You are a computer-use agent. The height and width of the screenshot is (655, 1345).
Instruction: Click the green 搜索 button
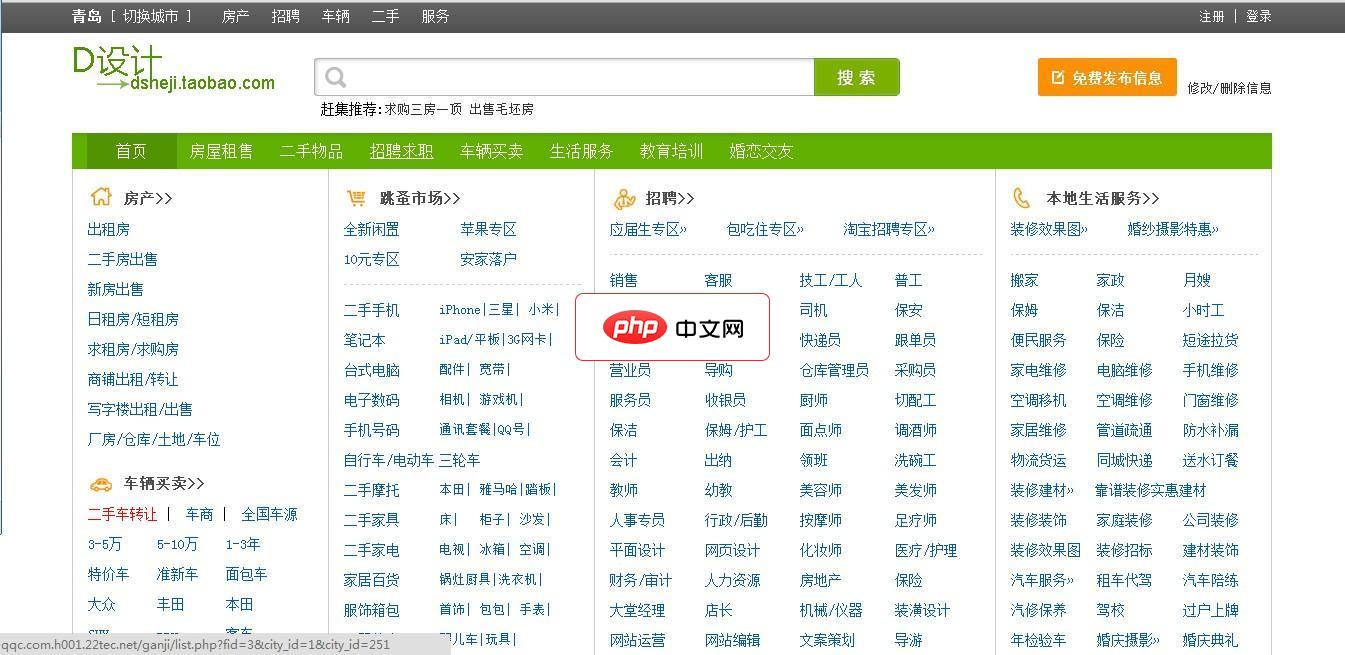click(x=856, y=75)
